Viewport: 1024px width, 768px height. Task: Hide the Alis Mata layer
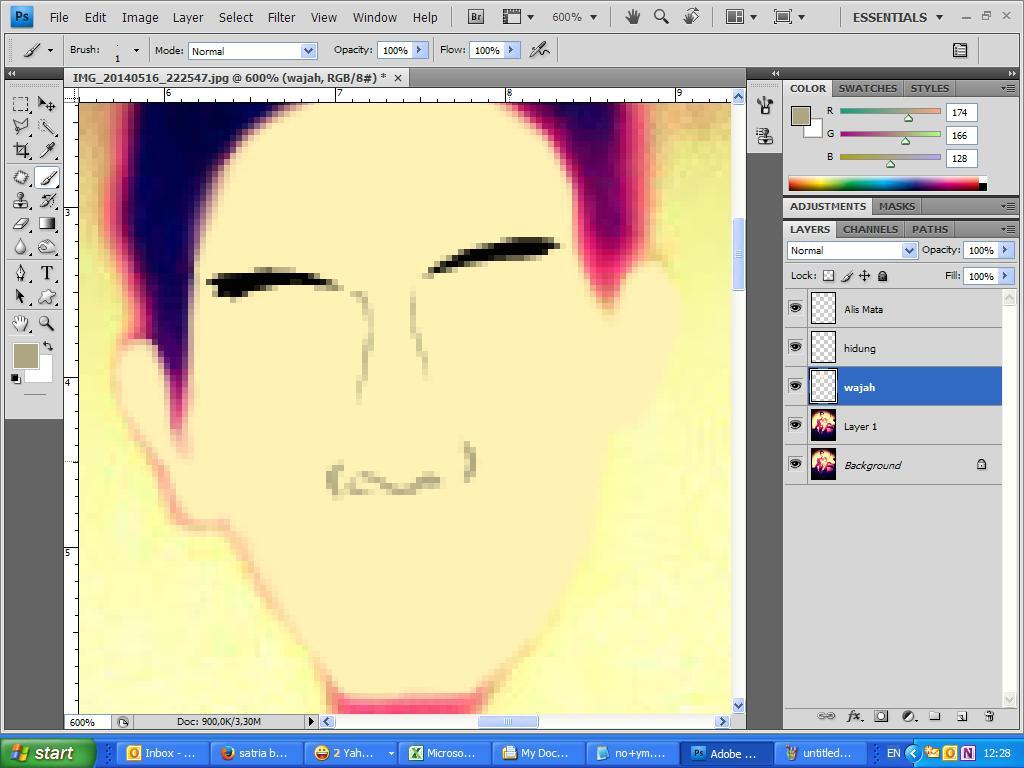795,308
